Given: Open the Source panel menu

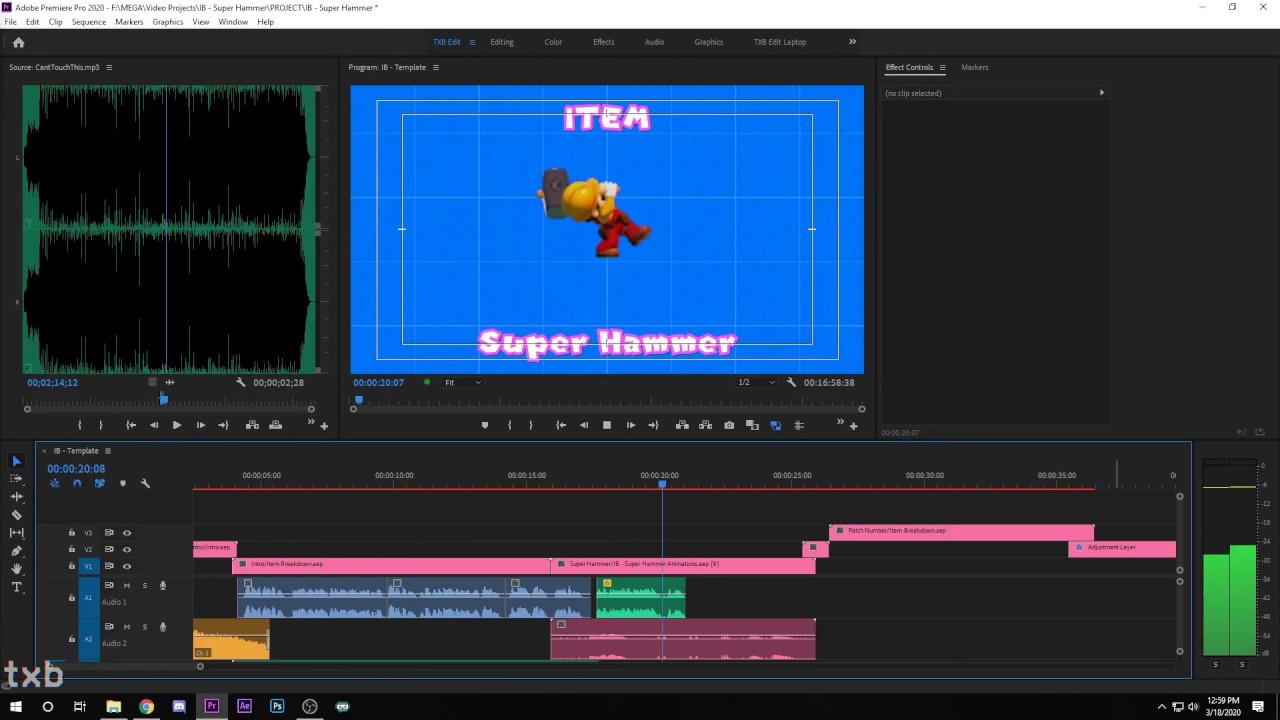Looking at the screenshot, I should pyautogui.click(x=109, y=67).
